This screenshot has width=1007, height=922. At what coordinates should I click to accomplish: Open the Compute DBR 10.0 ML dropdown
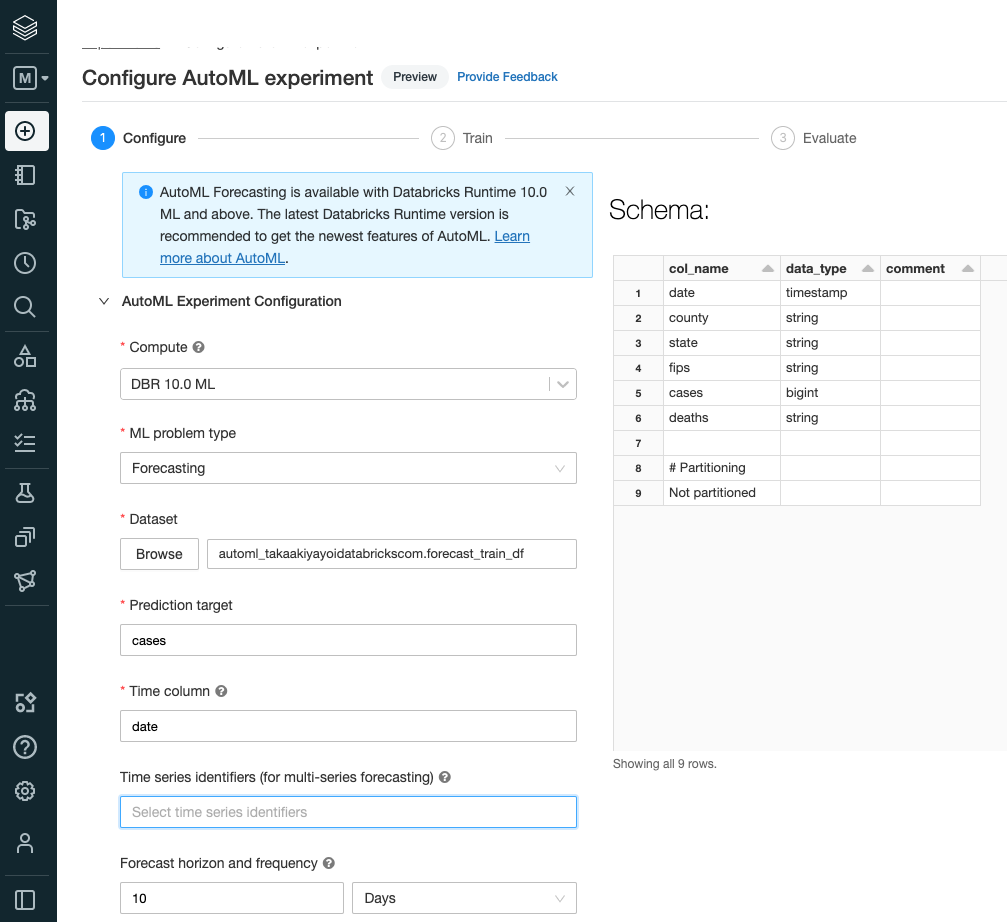point(348,384)
